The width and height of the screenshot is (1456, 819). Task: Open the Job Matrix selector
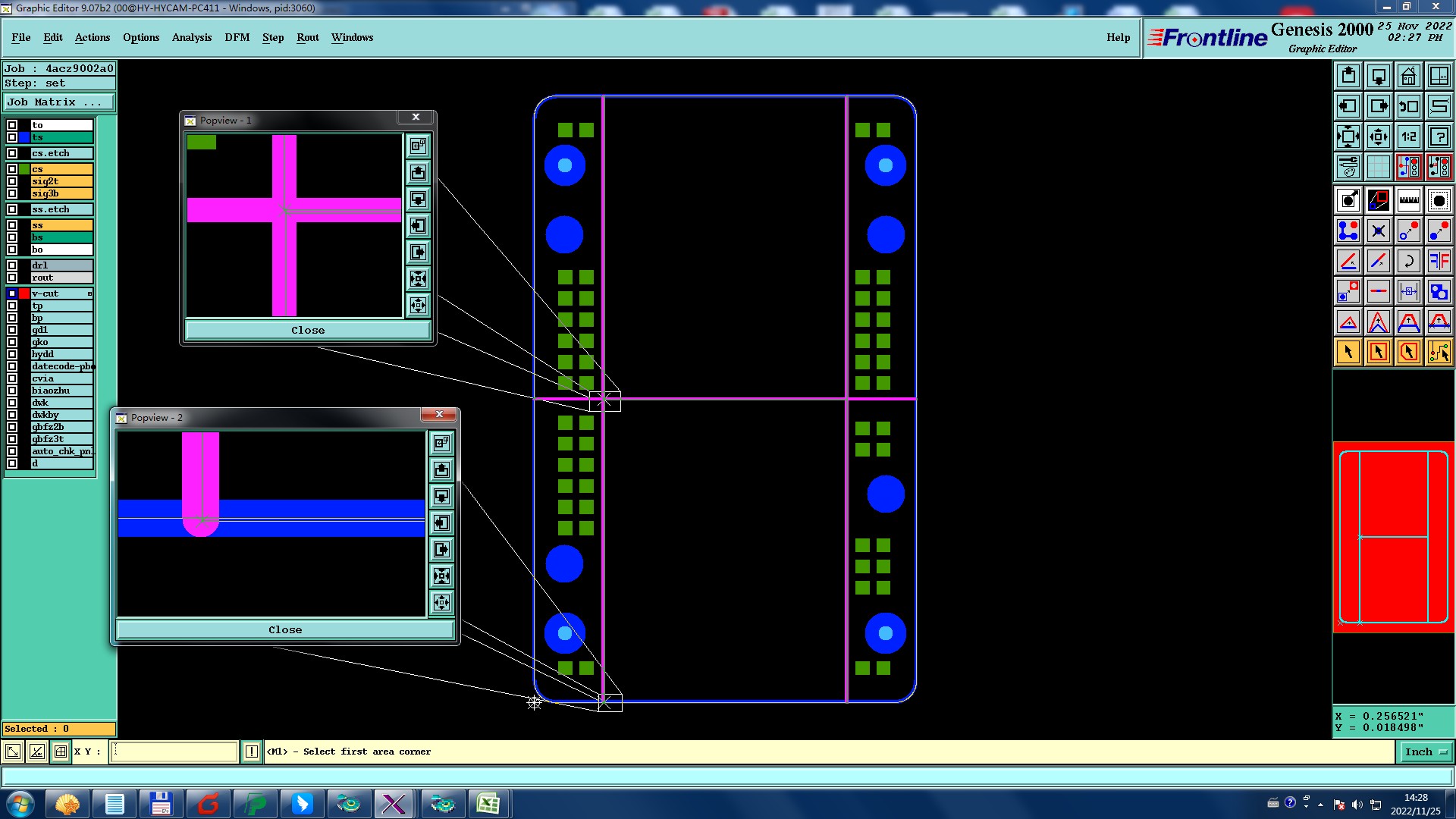point(59,102)
